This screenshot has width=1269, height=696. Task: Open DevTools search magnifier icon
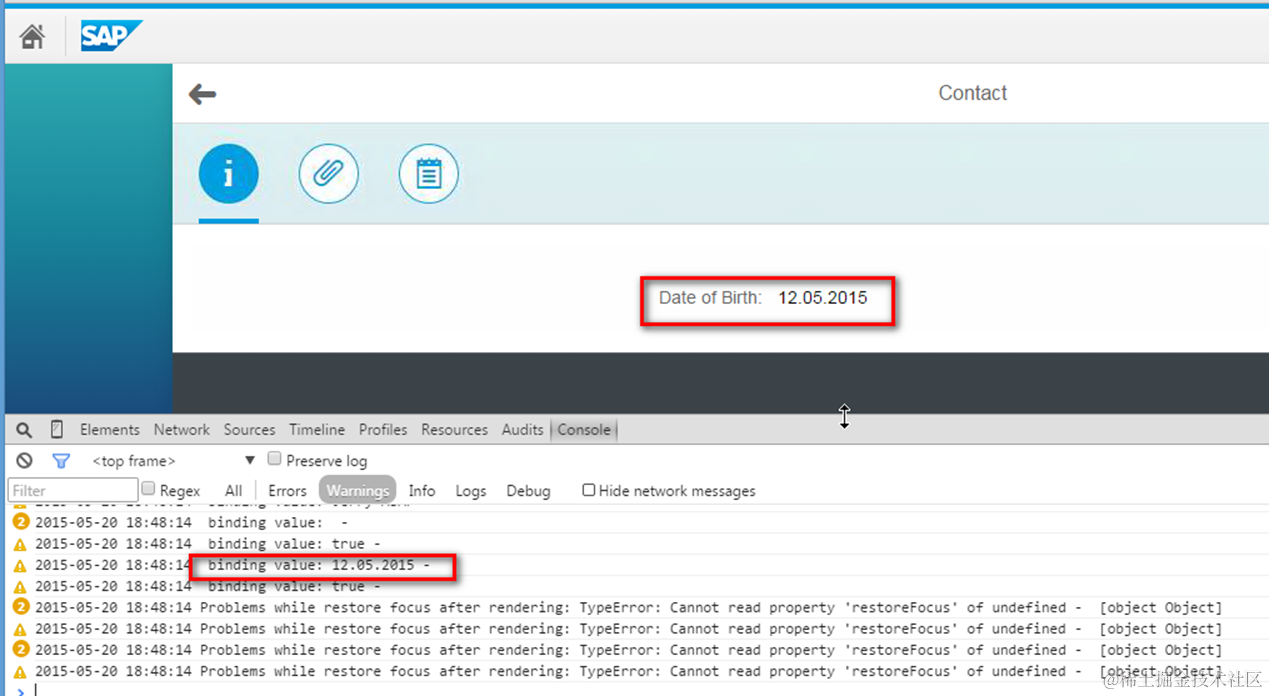[x=24, y=430]
